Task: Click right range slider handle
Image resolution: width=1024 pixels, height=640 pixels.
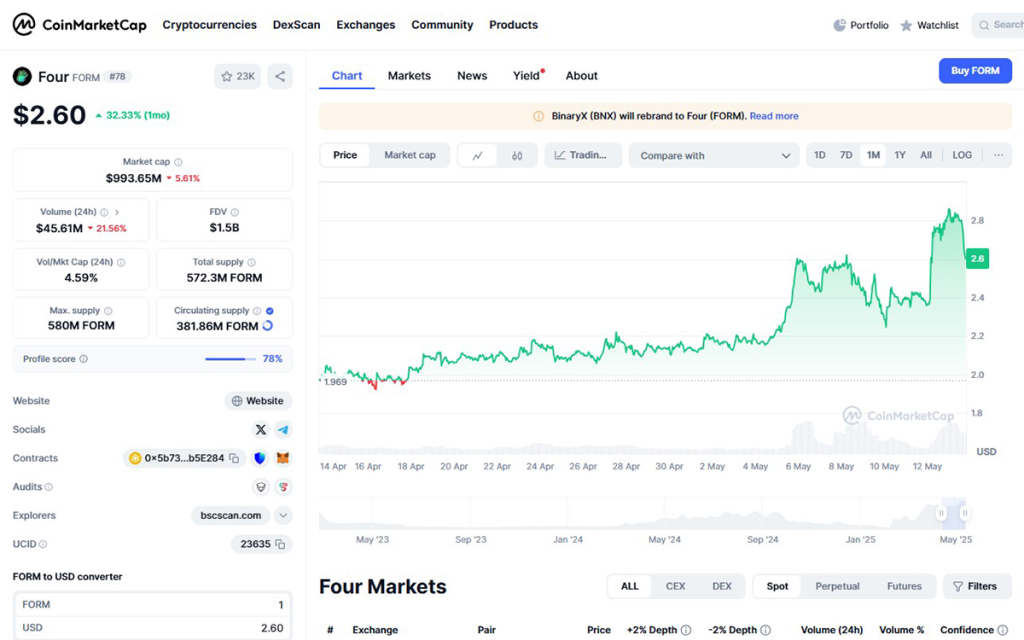Action: coord(965,513)
